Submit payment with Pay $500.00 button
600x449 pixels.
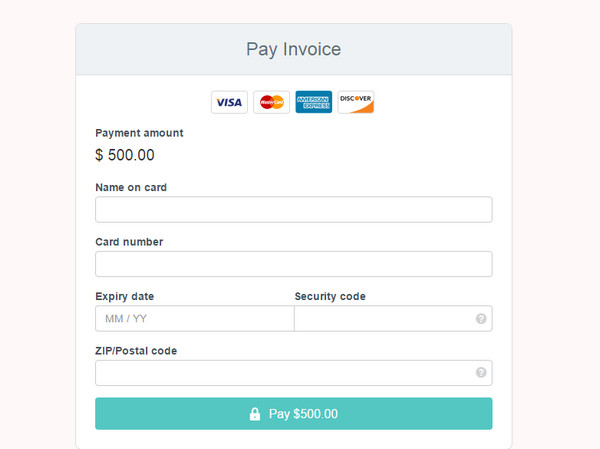pos(293,414)
